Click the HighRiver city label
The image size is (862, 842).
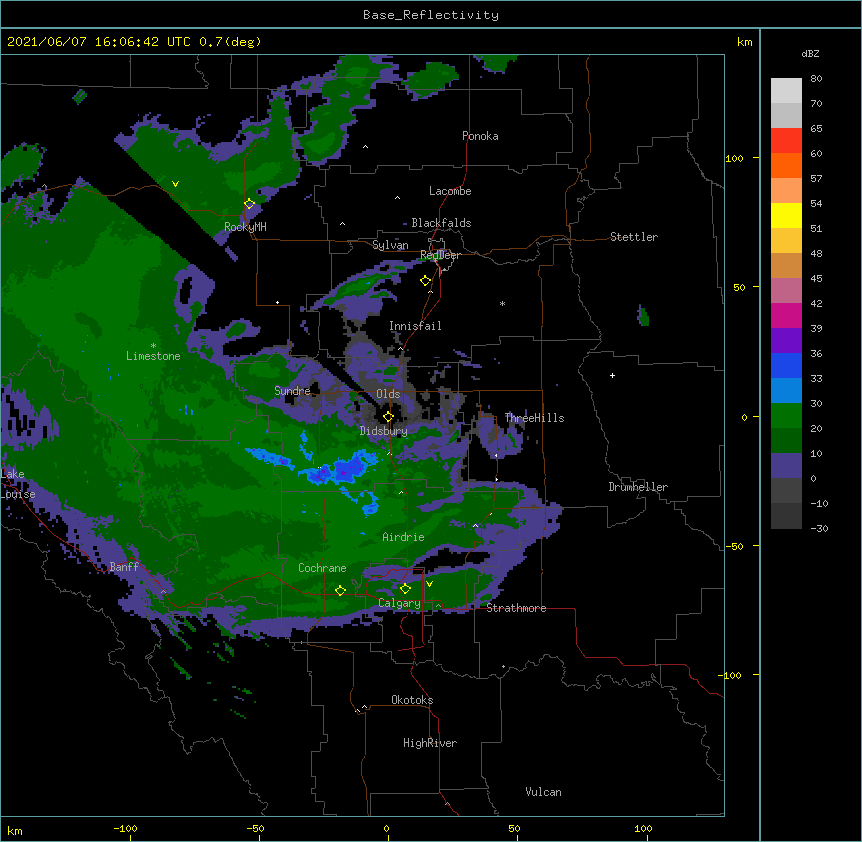point(430,743)
